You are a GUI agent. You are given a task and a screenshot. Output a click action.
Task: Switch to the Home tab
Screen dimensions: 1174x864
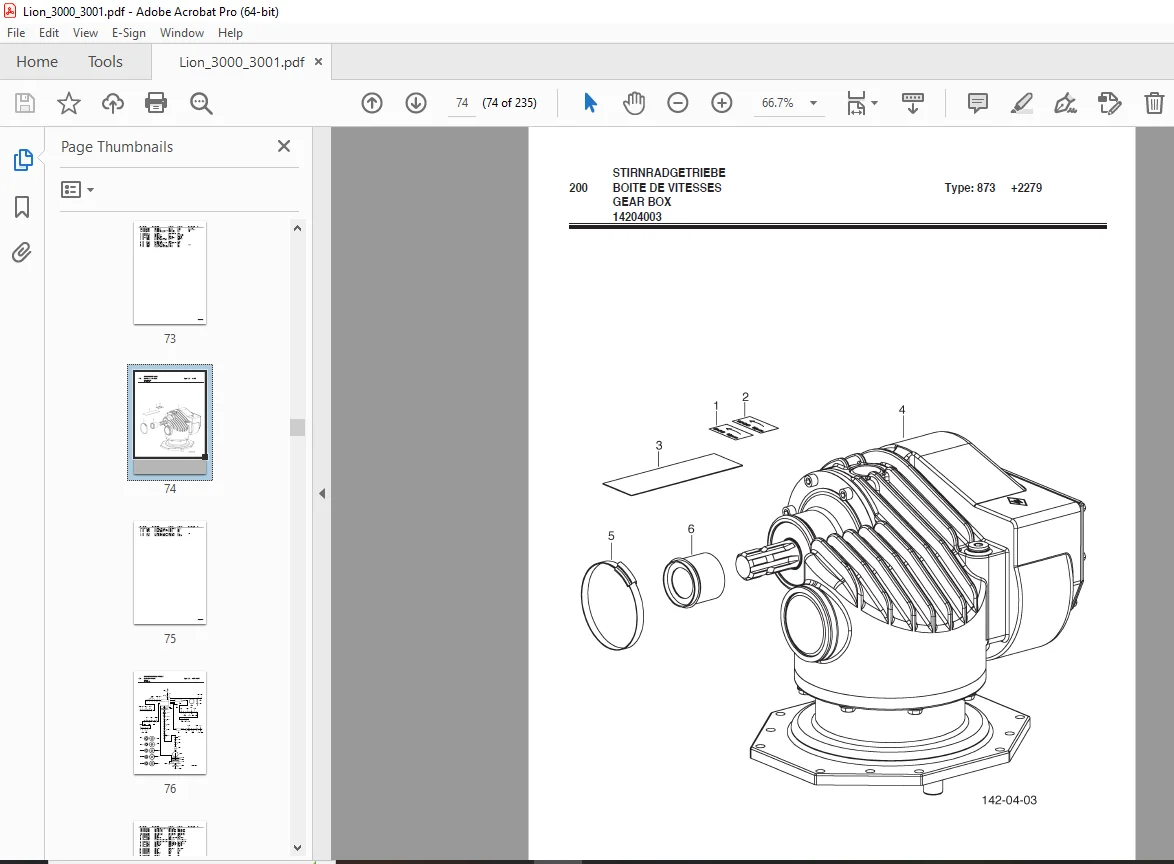pos(37,61)
